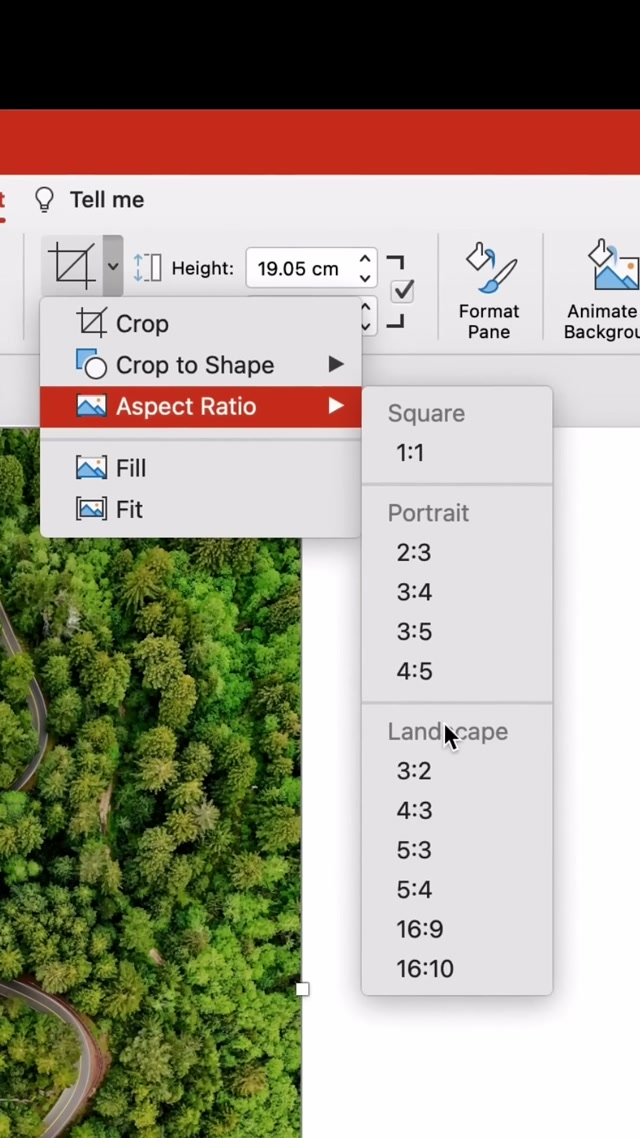The image size is (640, 1138).
Task: Choose the Fit crop option
Action: click(129, 510)
